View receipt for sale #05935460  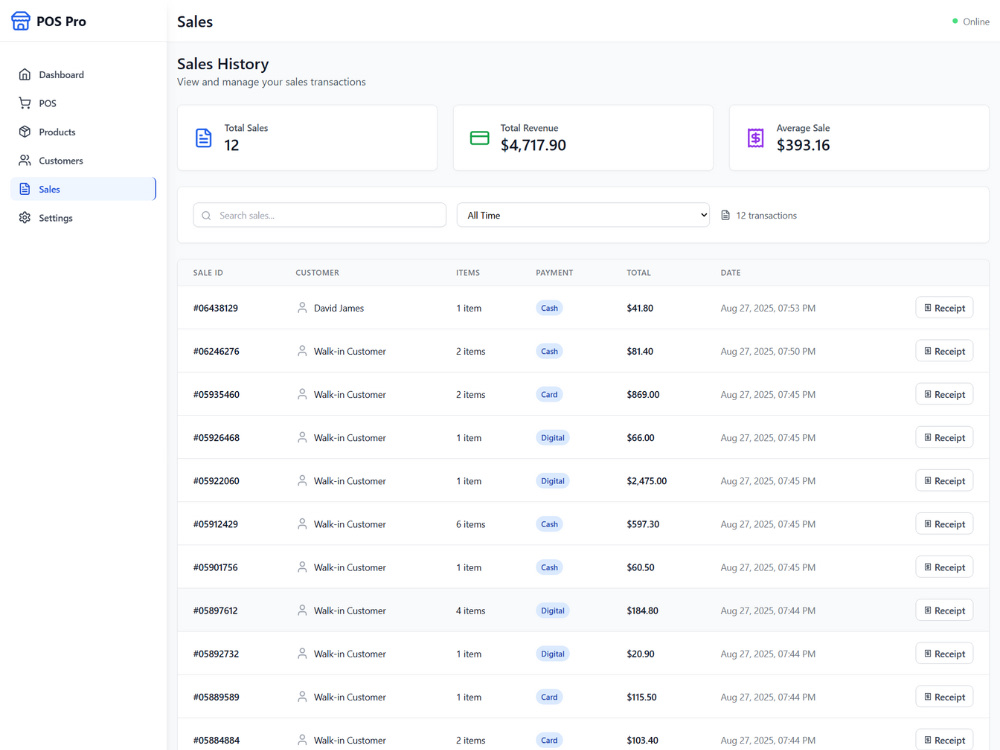coord(945,395)
